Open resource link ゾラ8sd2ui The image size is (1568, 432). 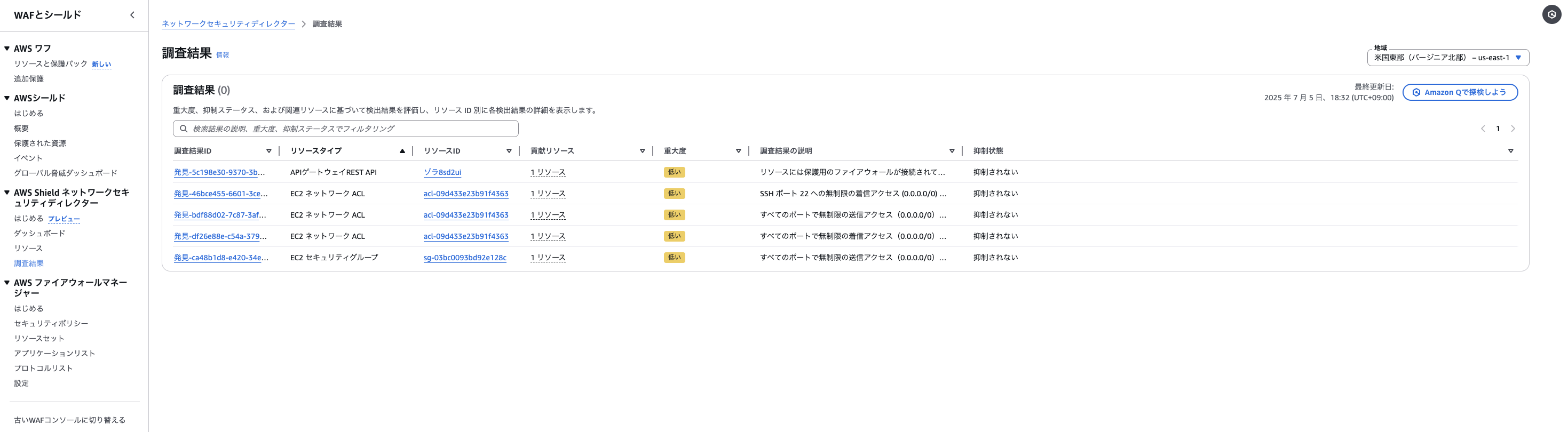click(x=442, y=172)
